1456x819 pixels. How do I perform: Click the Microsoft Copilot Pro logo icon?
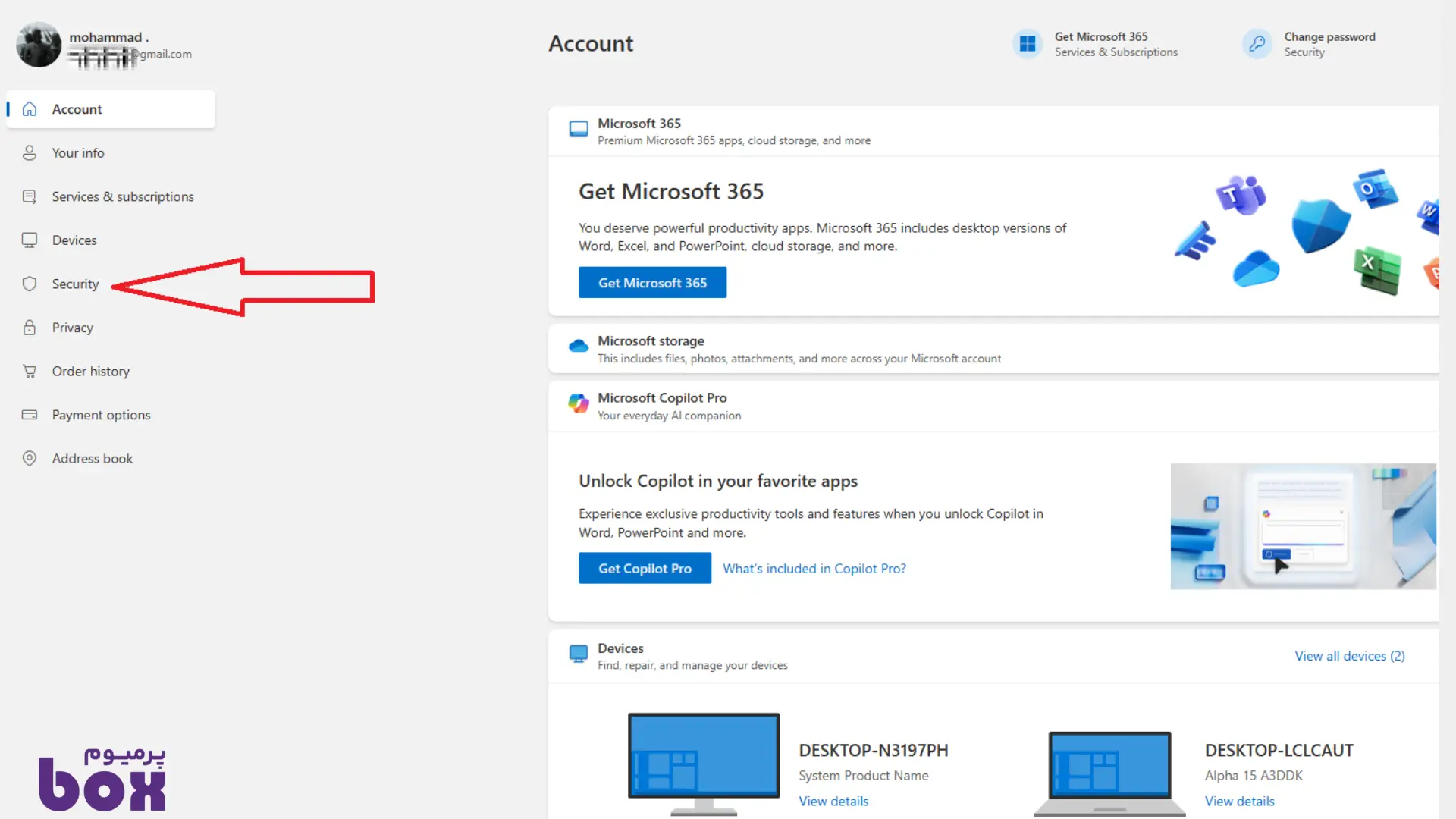[579, 403]
